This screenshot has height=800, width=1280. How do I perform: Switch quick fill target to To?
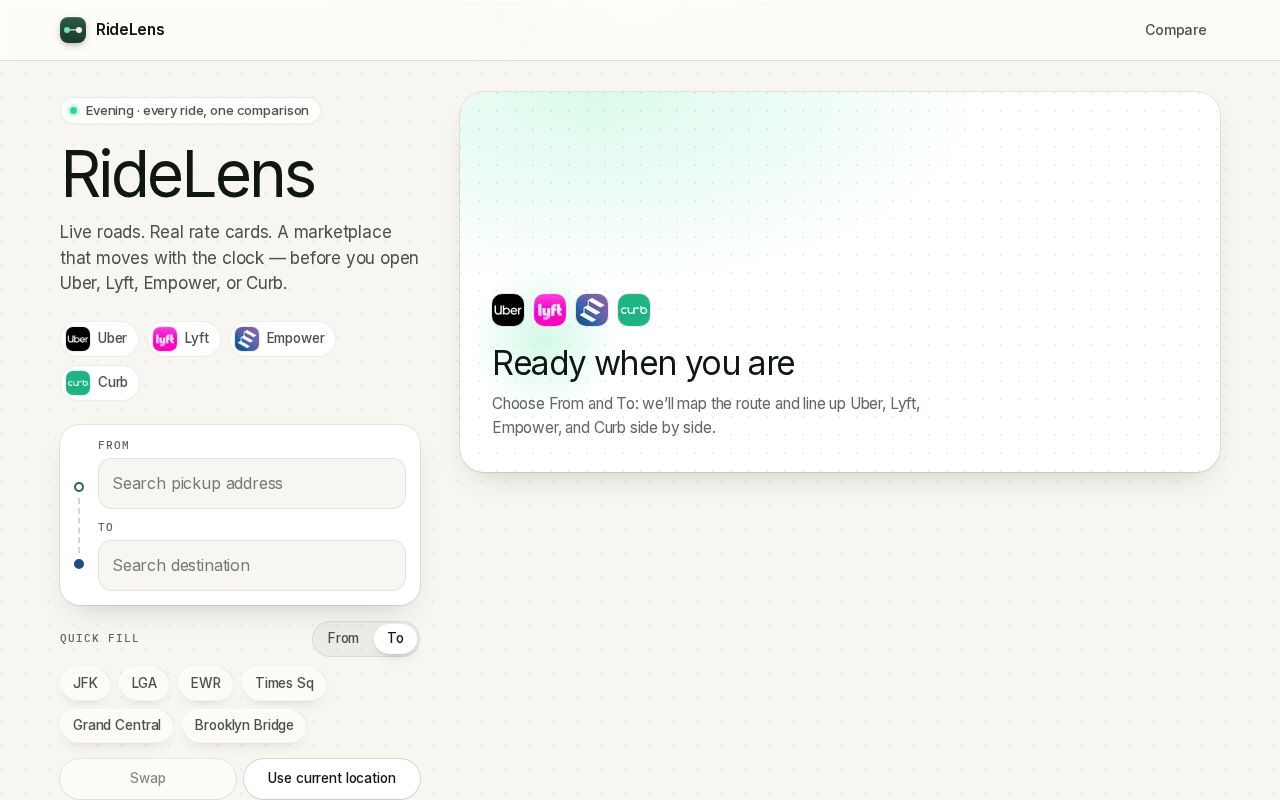pyautogui.click(x=396, y=638)
